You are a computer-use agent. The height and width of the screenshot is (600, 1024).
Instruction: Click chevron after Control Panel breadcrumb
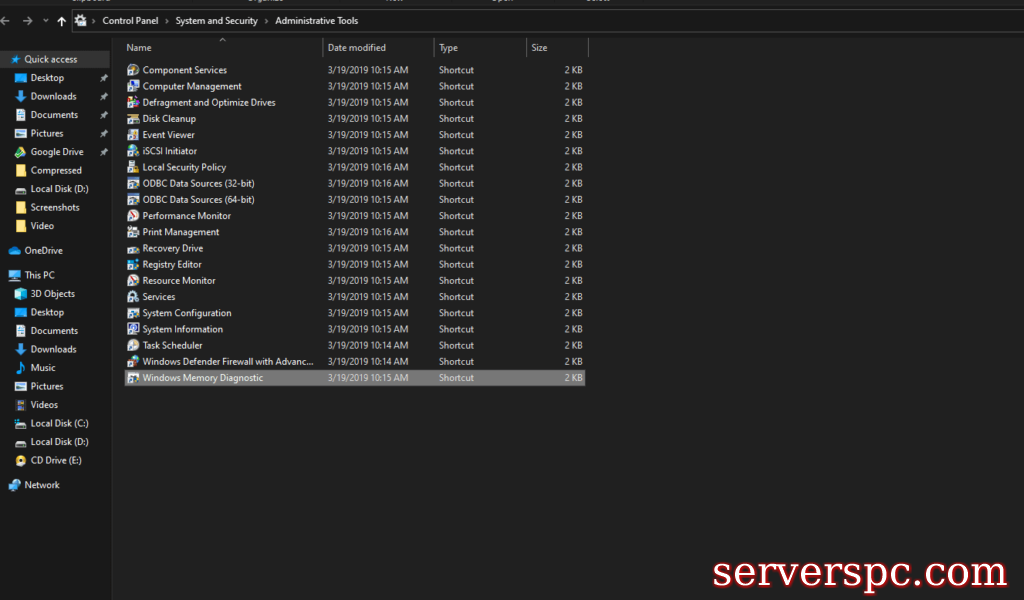[x=166, y=21]
